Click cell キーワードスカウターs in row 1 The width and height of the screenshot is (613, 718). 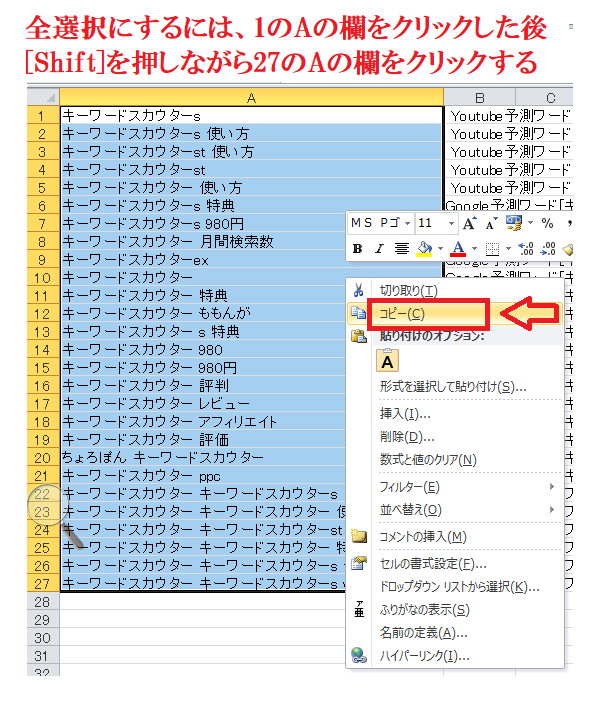(x=251, y=115)
